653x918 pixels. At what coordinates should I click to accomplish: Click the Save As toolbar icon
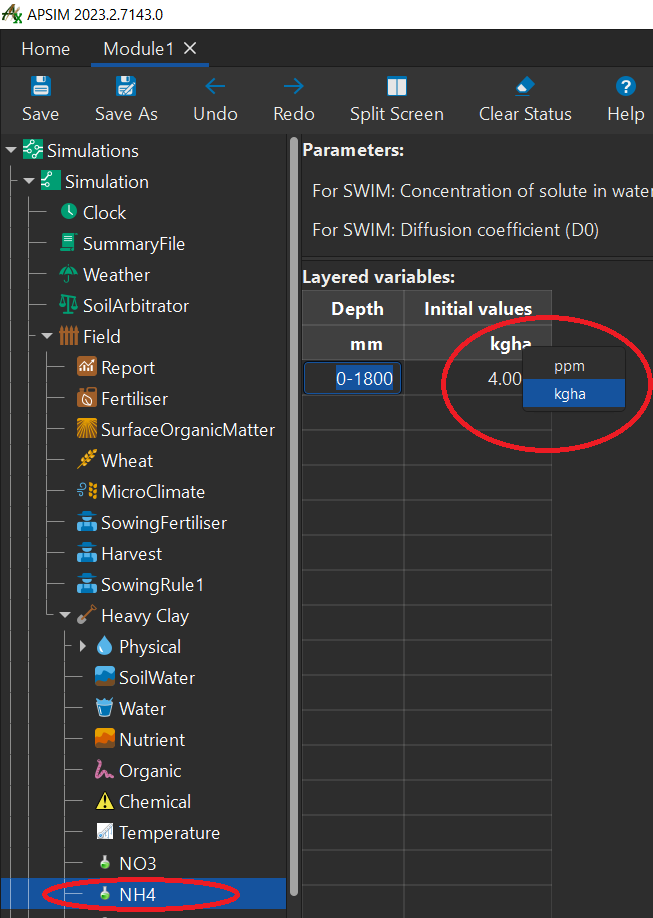point(126,86)
